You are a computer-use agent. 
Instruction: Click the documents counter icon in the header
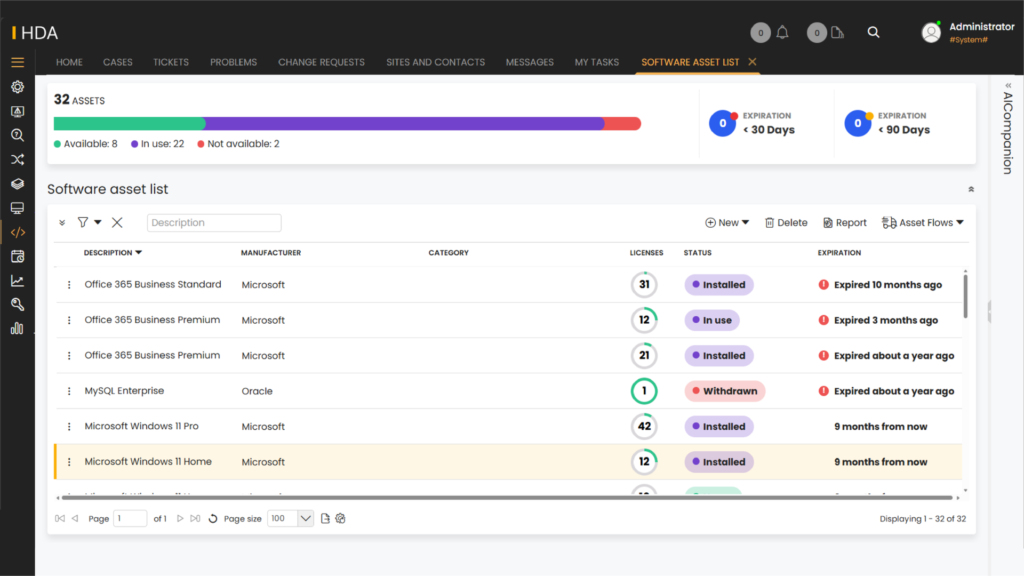837,32
